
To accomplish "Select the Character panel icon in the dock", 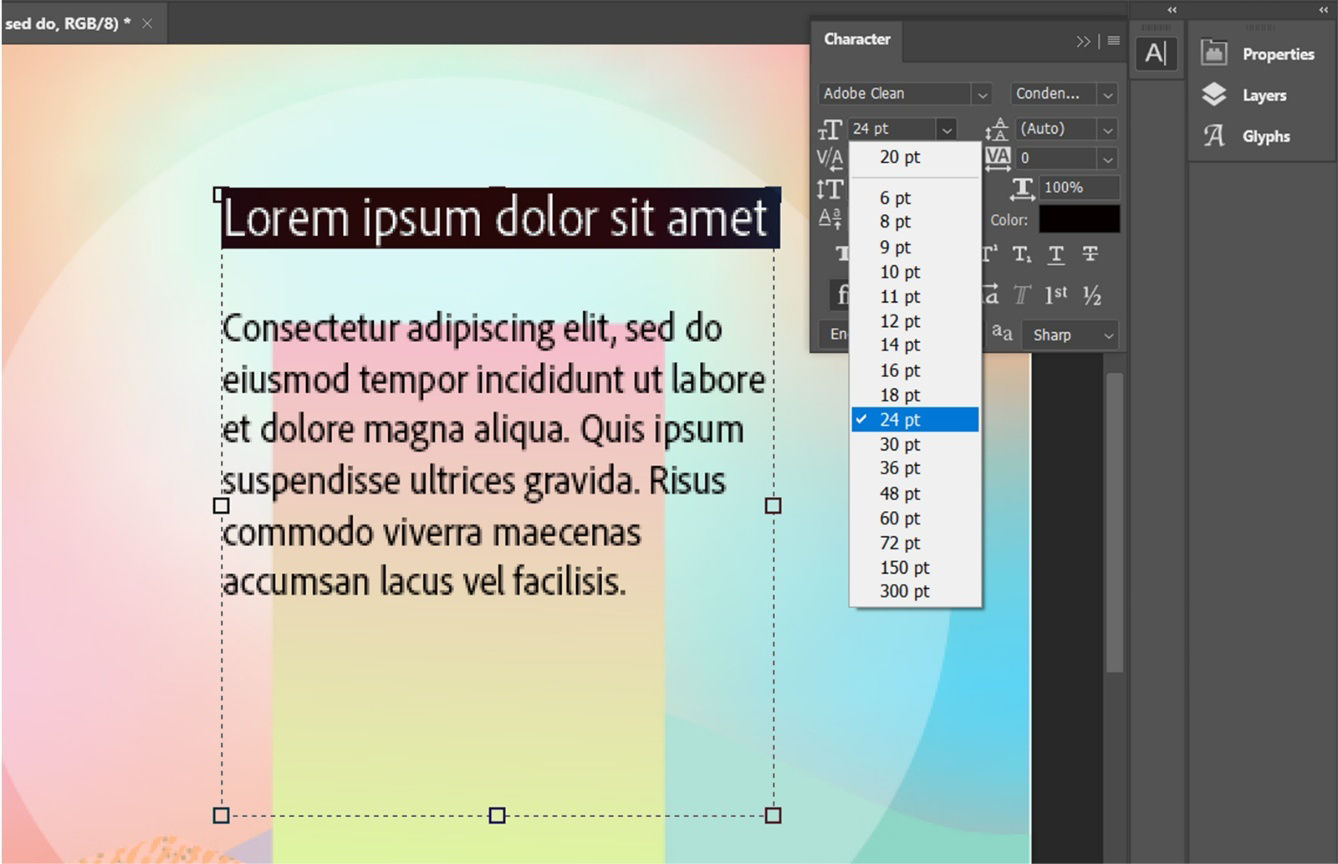I will pyautogui.click(x=1156, y=54).
